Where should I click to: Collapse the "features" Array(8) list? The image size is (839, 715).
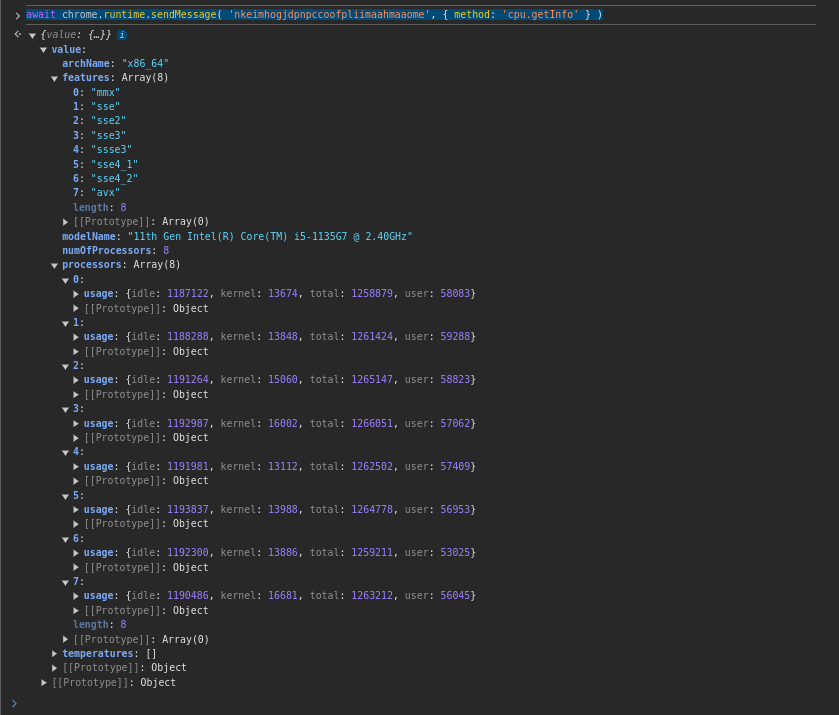click(x=55, y=77)
